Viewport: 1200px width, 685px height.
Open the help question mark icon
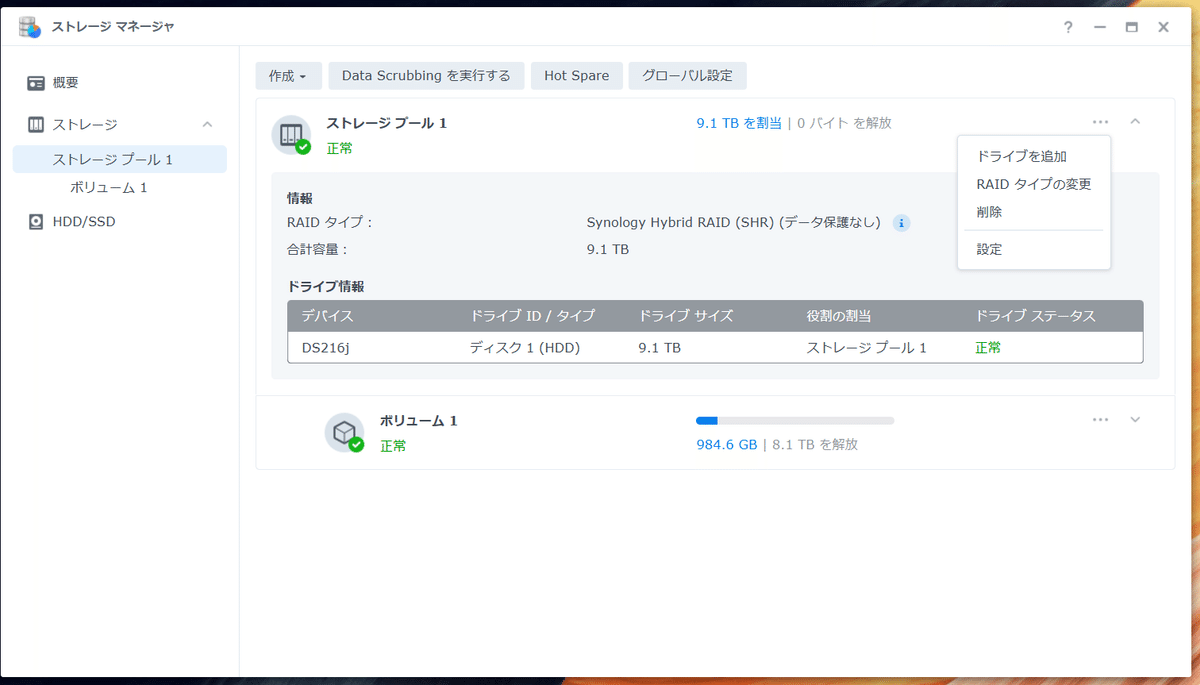1069,27
